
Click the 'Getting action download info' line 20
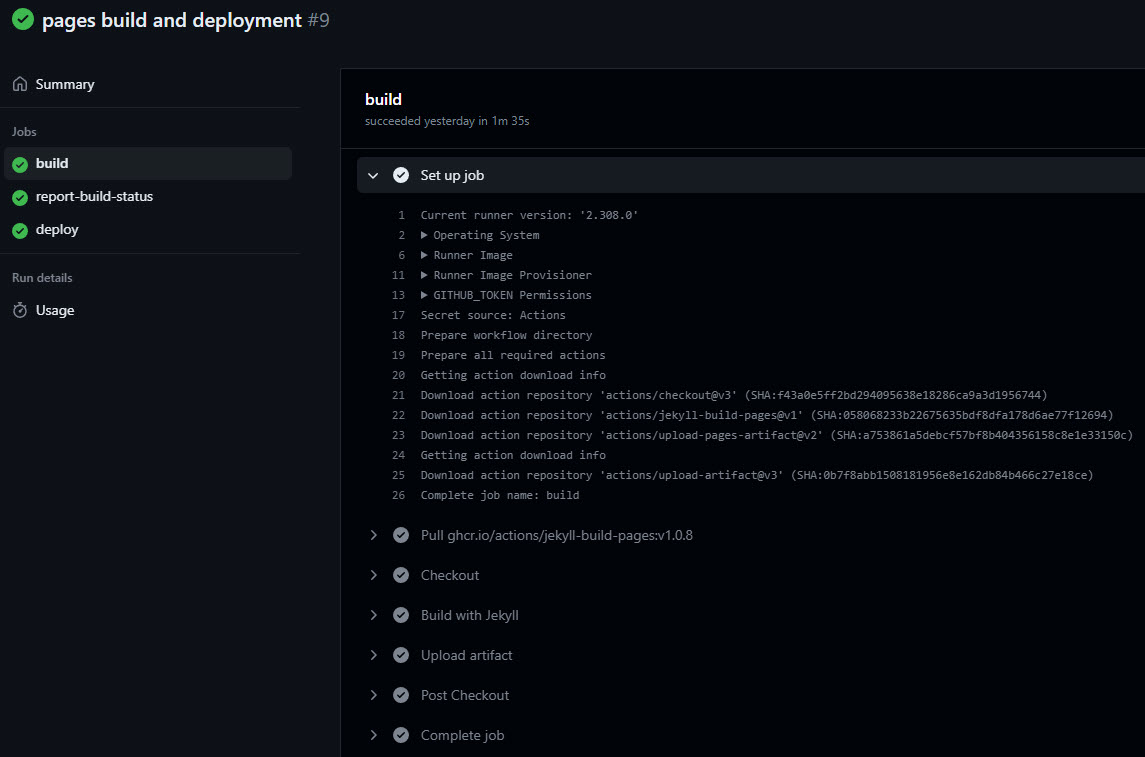click(x=513, y=375)
